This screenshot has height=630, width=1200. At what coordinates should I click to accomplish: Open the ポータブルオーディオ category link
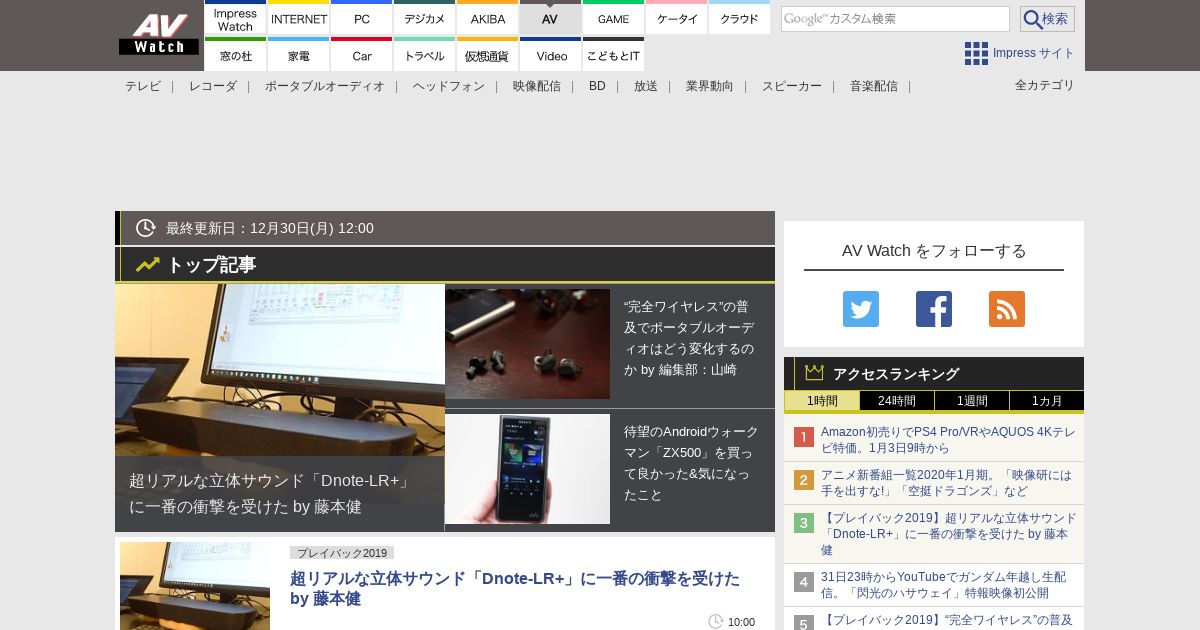pos(324,86)
